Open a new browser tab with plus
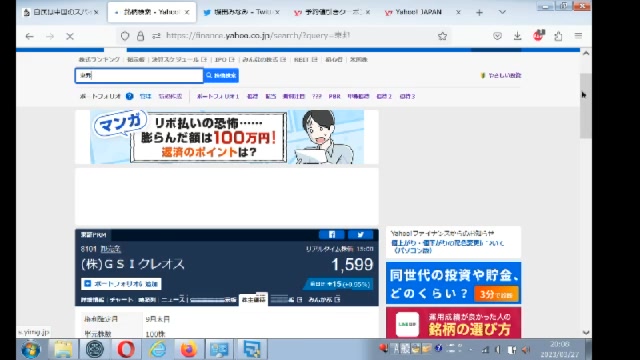 tap(479, 13)
